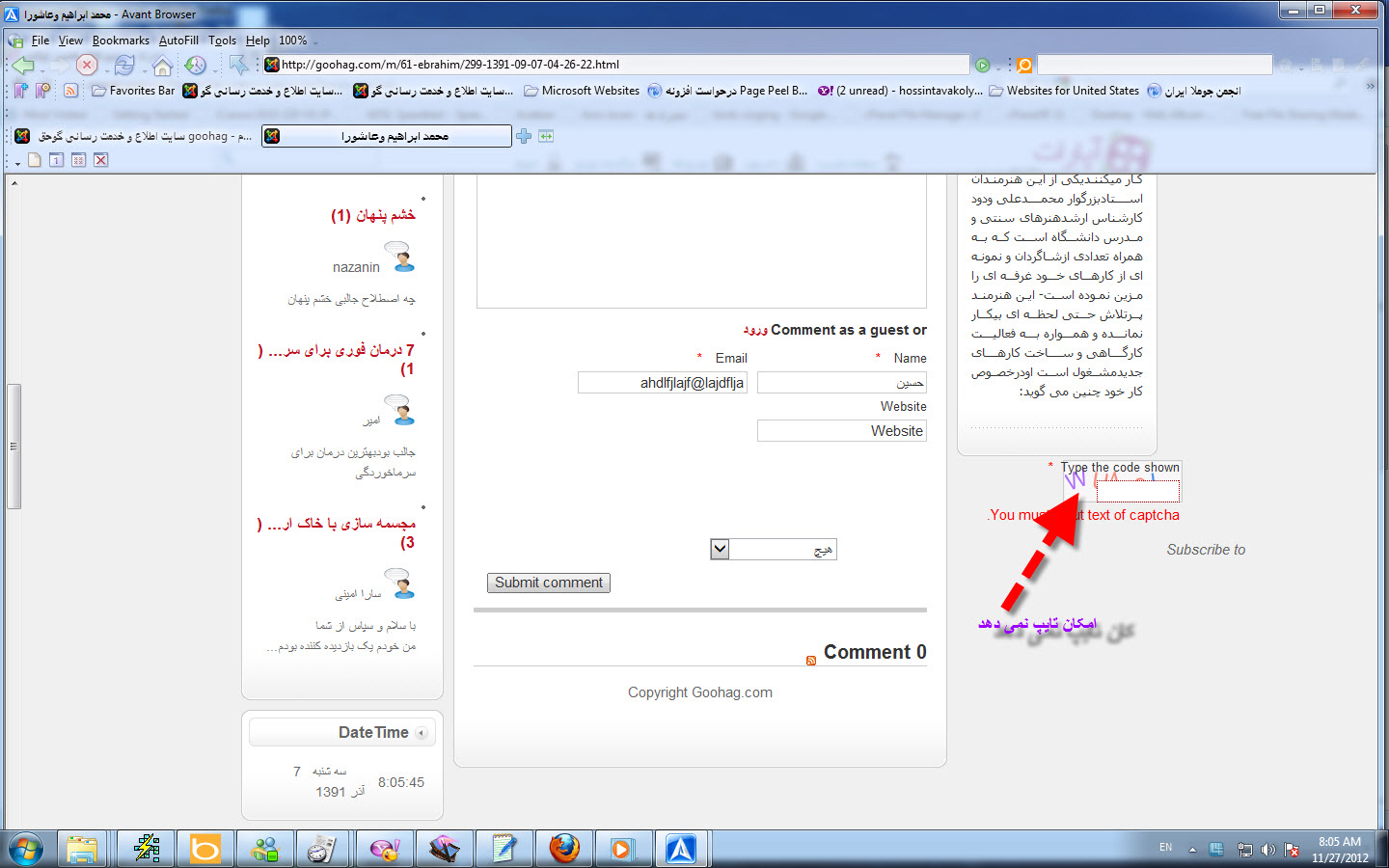Click the captcha code input box
Image resolution: width=1389 pixels, height=868 pixels.
(1137, 491)
